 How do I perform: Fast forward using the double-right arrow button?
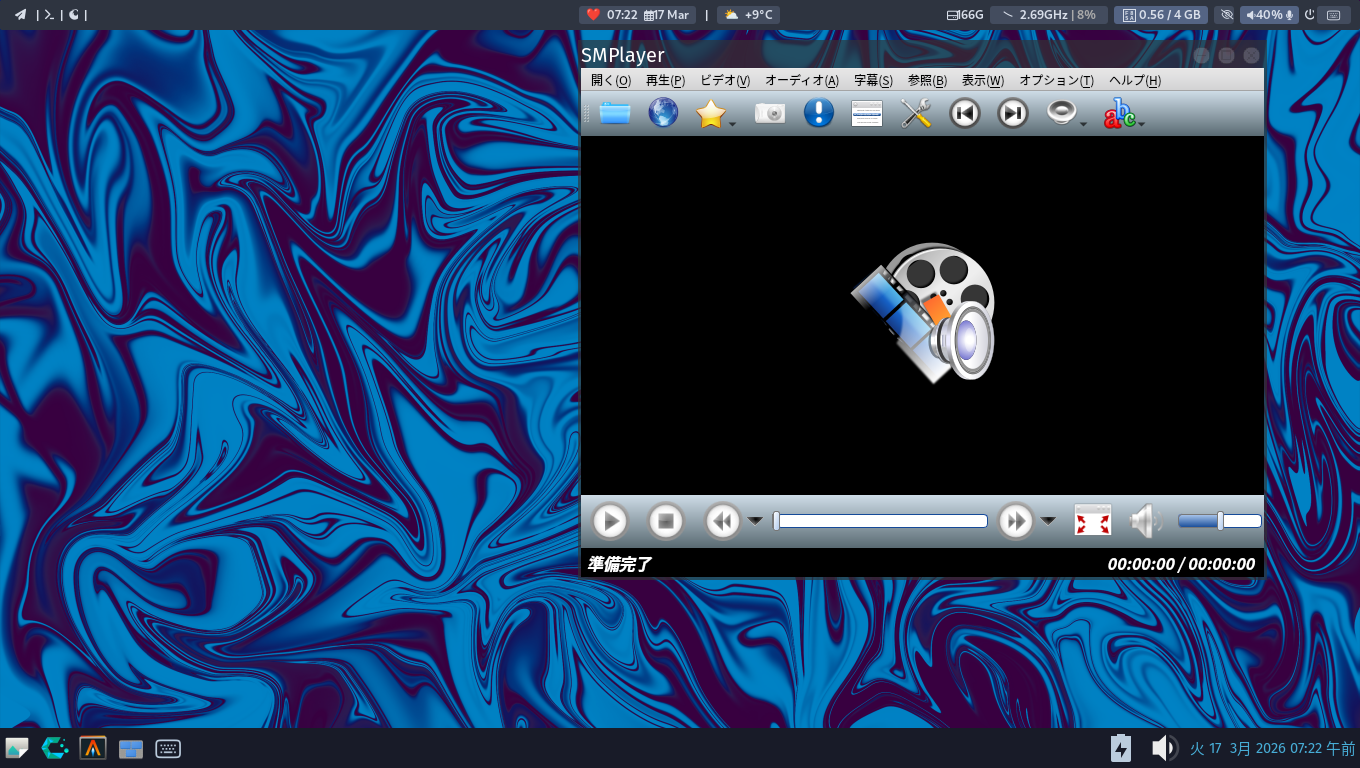1015,521
